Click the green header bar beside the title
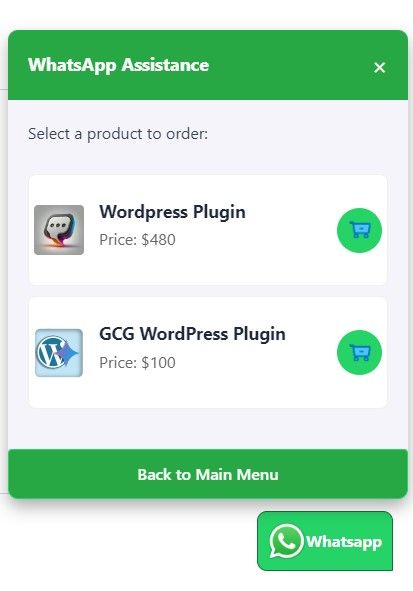 point(290,65)
